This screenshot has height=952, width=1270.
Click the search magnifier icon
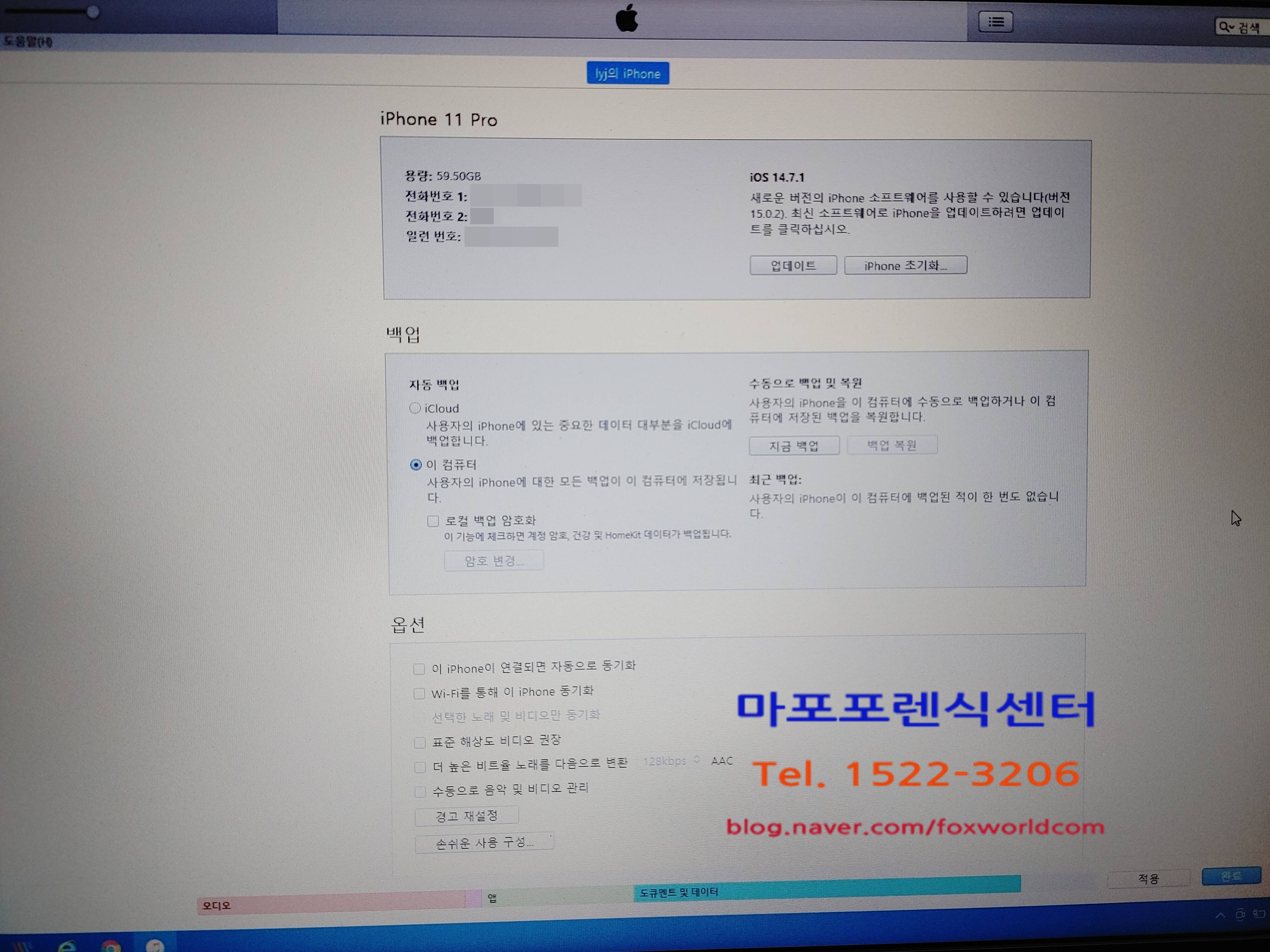pos(1225,26)
